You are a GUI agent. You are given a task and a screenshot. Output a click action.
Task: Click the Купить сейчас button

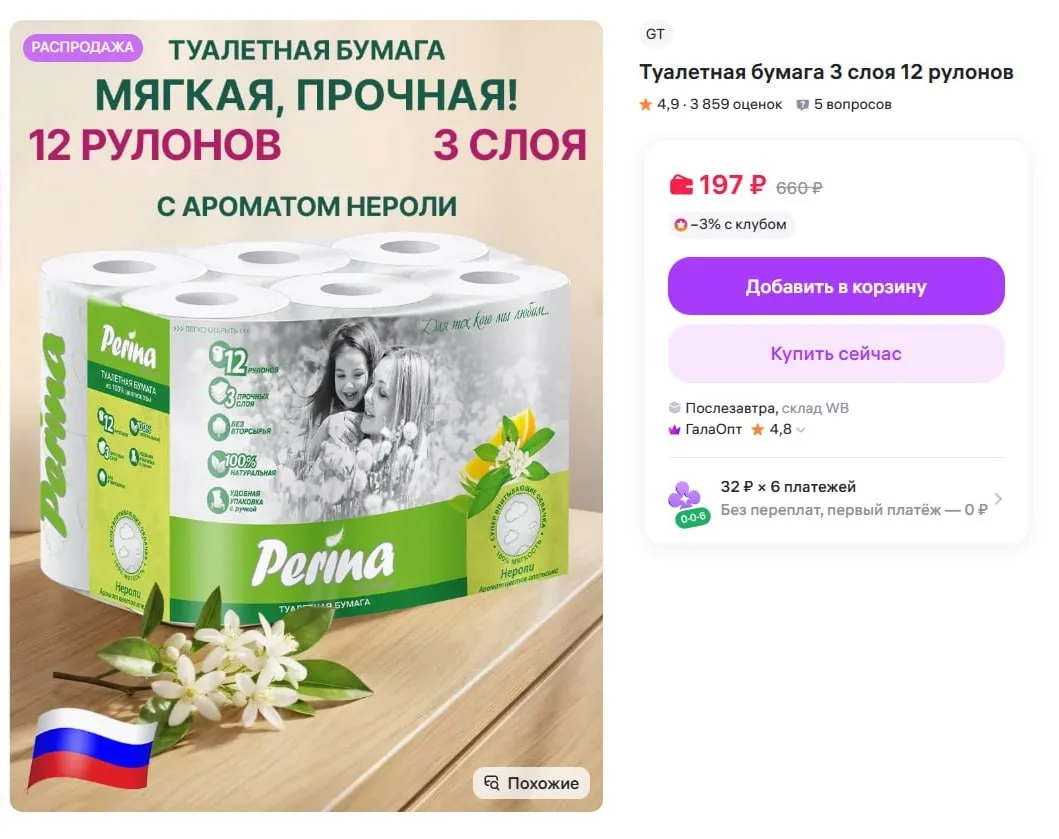coord(836,354)
